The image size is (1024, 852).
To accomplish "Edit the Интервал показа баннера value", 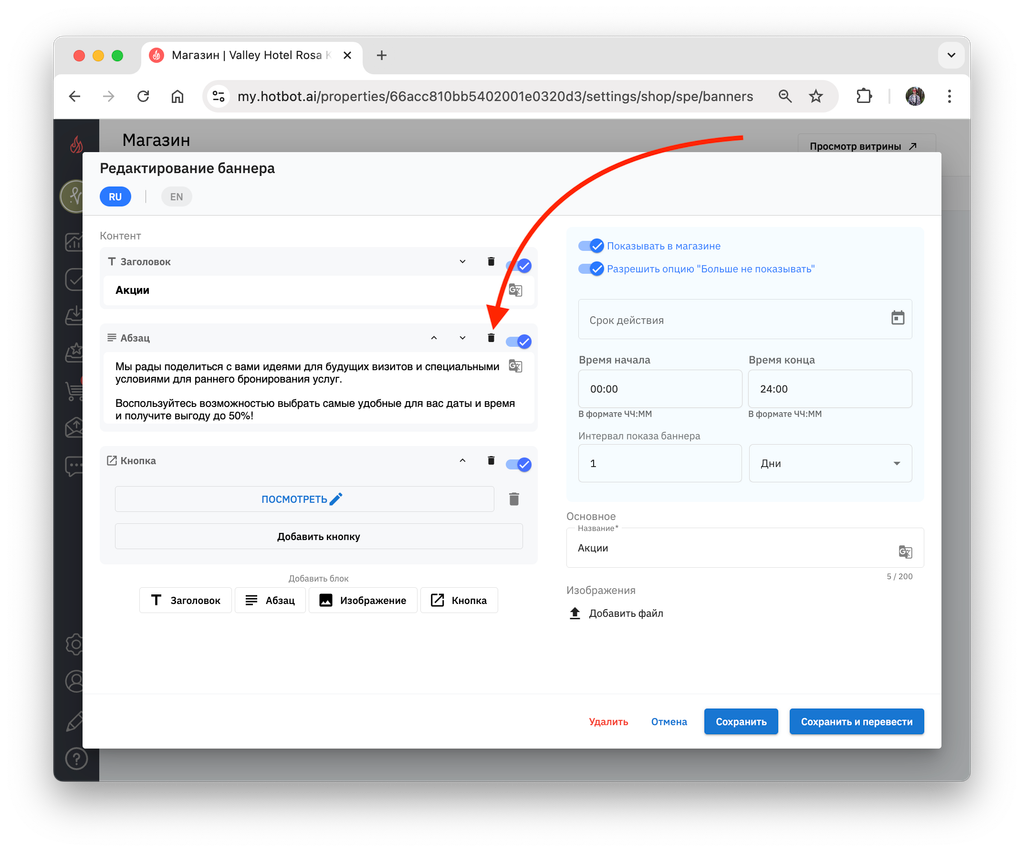I will (x=660, y=464).
